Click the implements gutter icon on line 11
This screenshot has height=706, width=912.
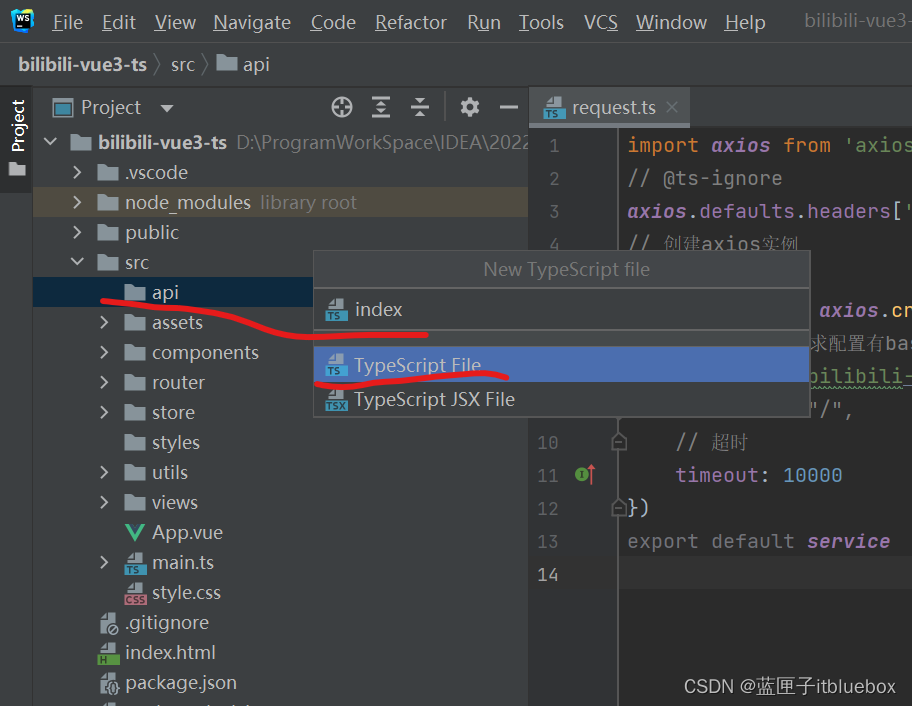585,475
